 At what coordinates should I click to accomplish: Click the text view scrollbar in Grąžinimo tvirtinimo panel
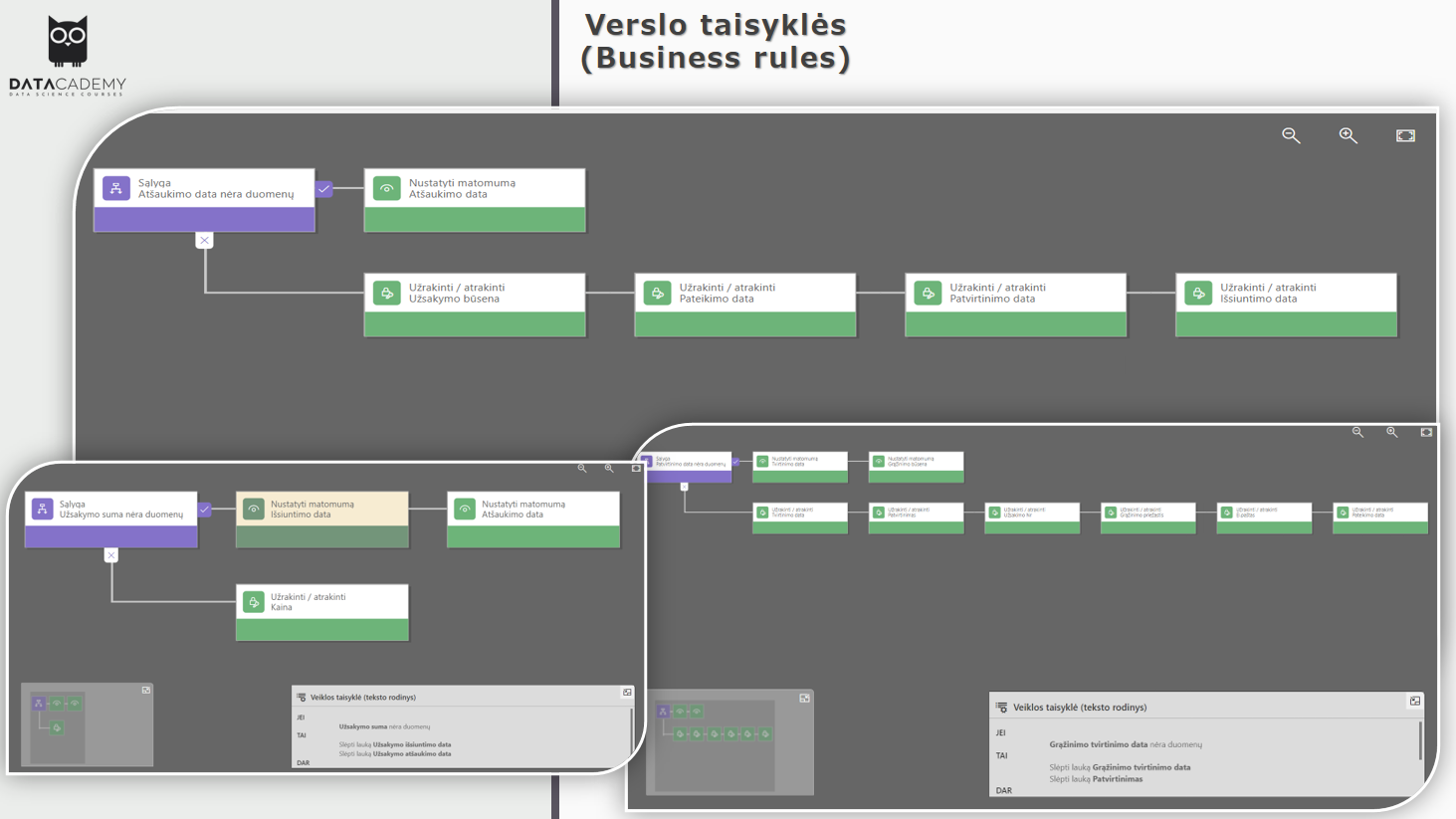(x=1420, y=741)
